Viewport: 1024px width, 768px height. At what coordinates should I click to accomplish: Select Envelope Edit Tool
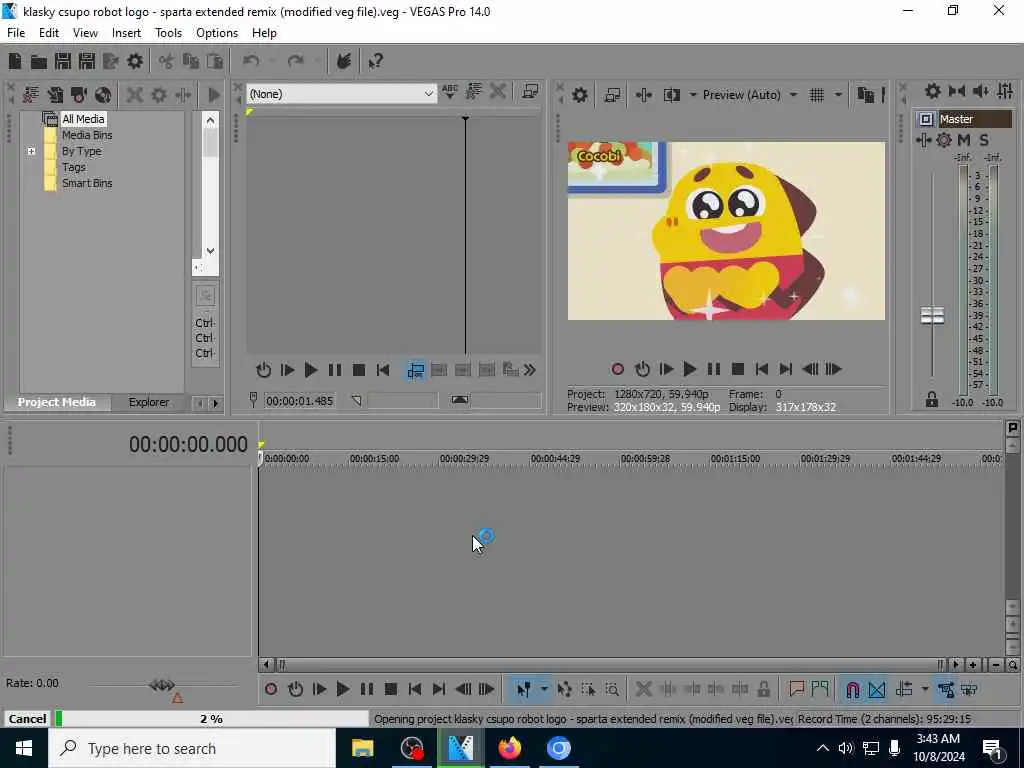pos(564,689)
